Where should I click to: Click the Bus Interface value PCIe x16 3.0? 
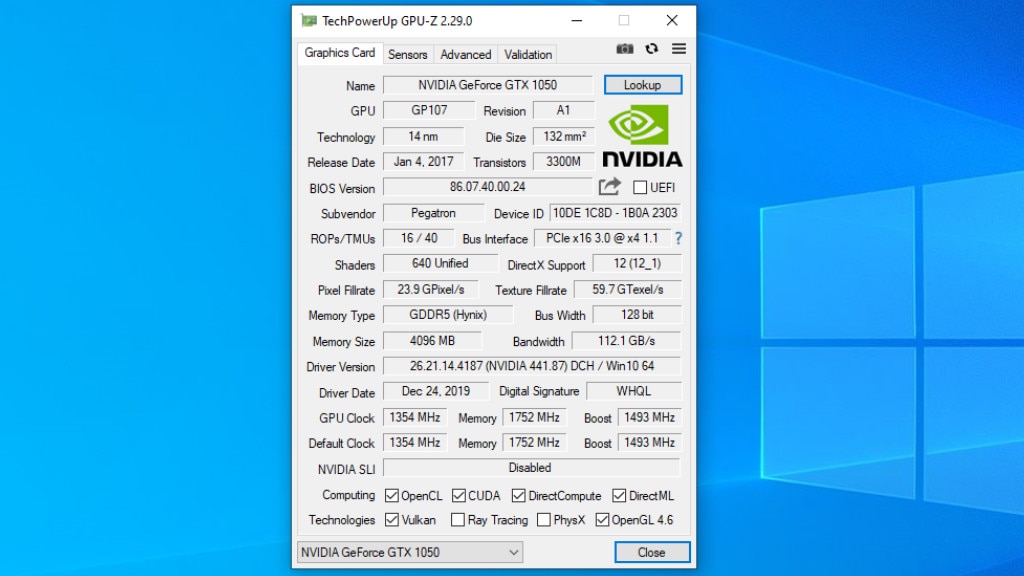[602, 238]
